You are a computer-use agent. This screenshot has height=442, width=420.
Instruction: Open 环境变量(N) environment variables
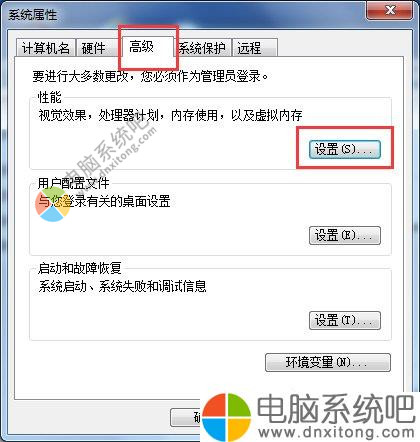(x=328, y=362)
